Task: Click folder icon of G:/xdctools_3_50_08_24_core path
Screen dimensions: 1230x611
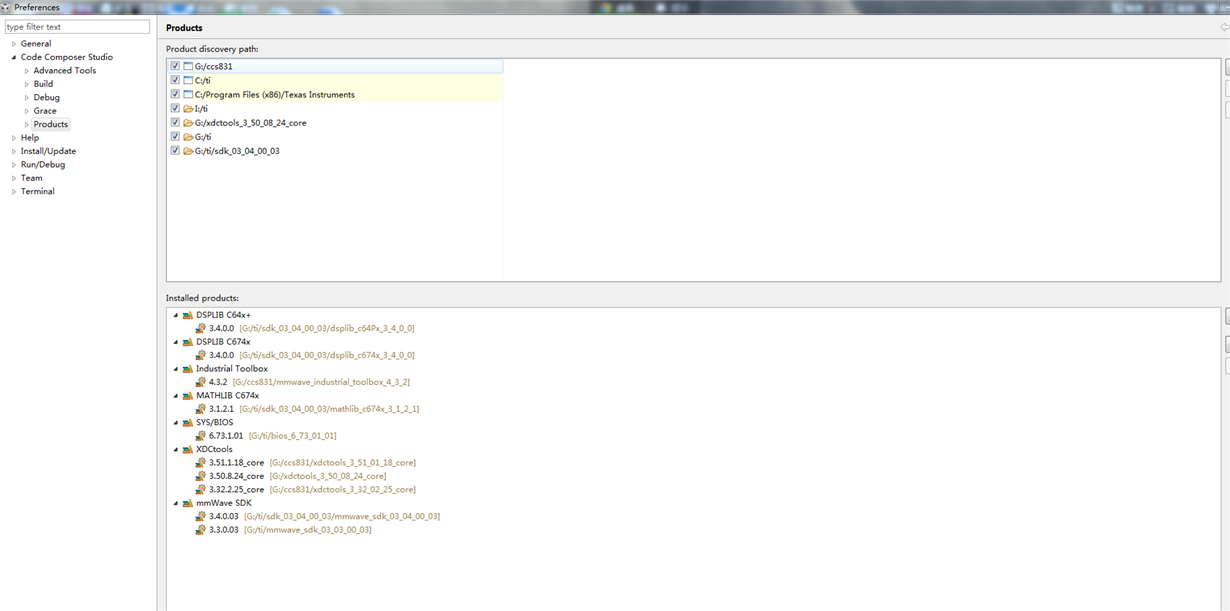Action: (x=188, y=123)
